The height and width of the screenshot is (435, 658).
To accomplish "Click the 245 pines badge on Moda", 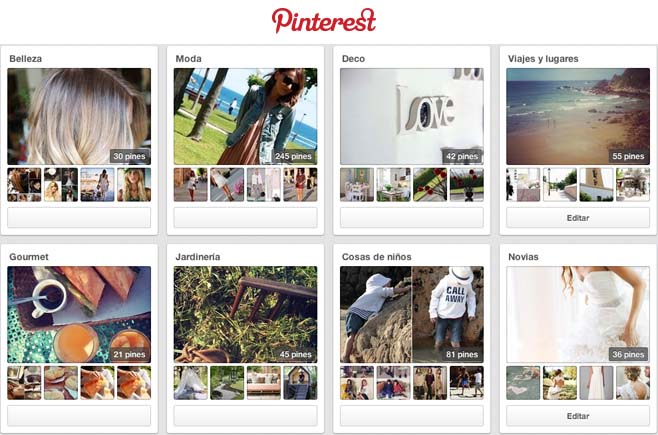I will [293, 156].
